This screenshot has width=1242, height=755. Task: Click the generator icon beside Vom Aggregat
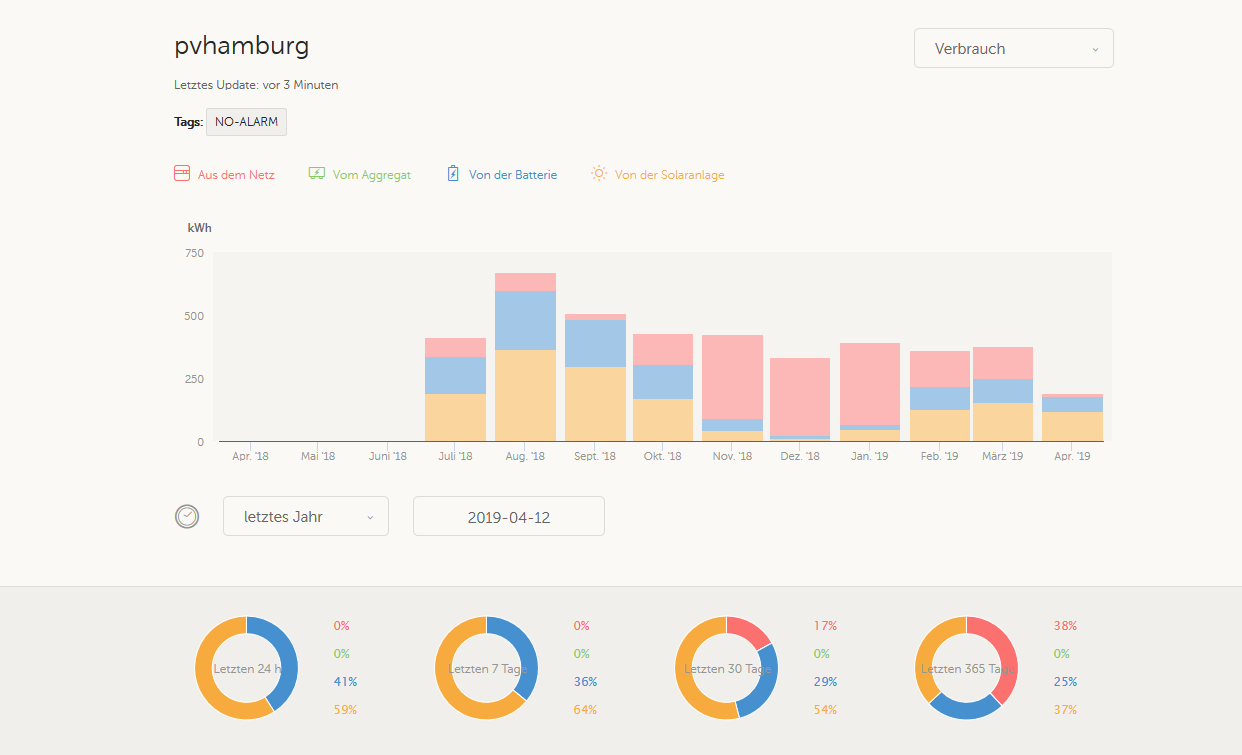pyautogui.click(x=317, y=174)
